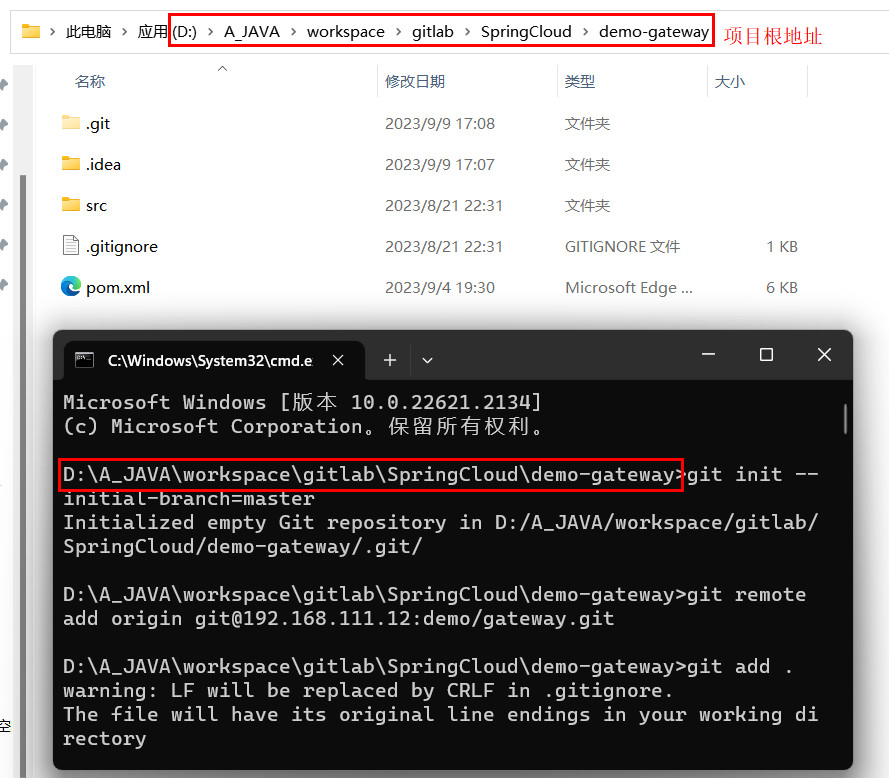
Task: Click workspace in the address bar path
Action: click(x=345, y=31)
